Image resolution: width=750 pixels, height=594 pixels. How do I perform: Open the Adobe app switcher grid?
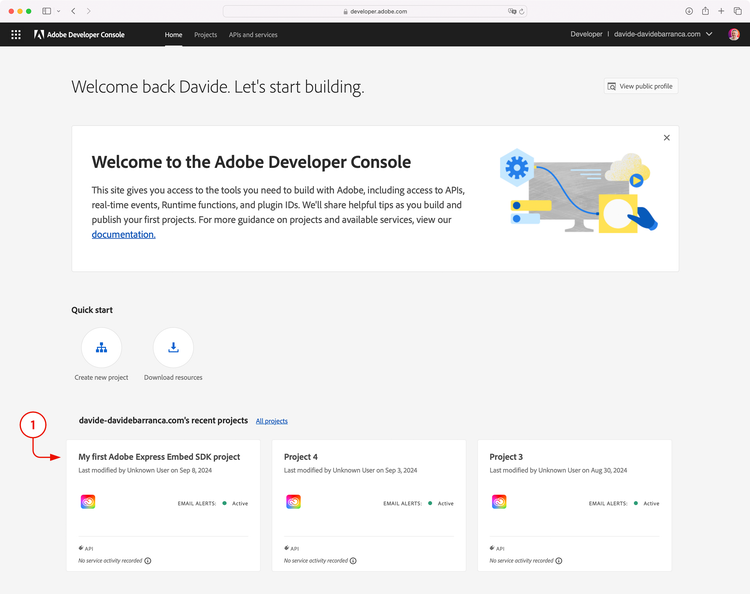(x=16, y=34)
